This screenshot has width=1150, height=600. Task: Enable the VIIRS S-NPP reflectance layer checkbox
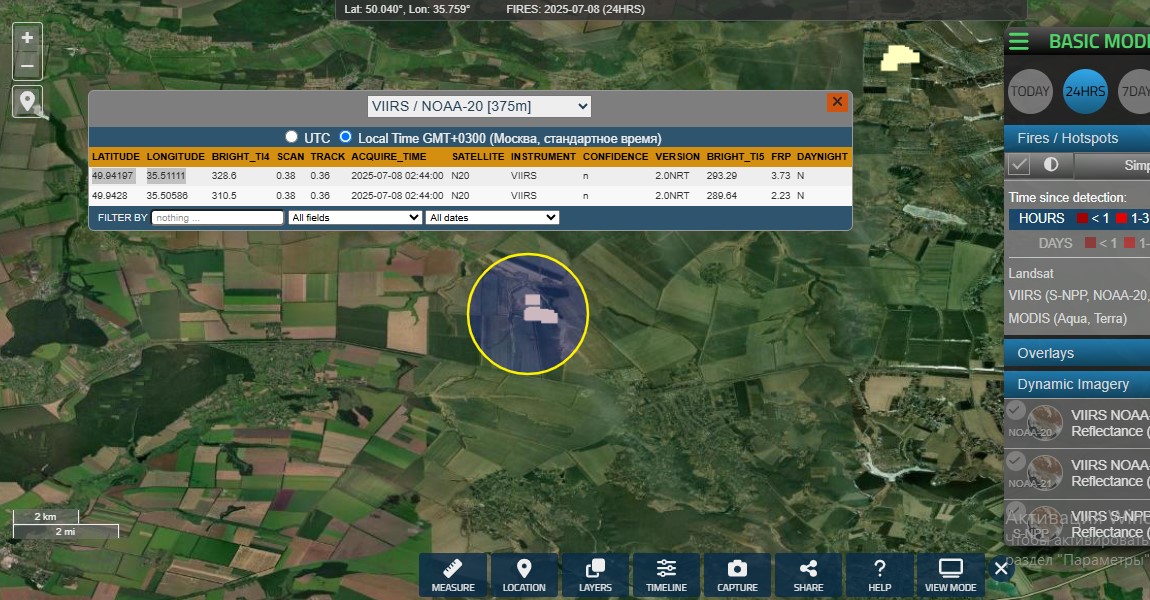coord(1016,510)
